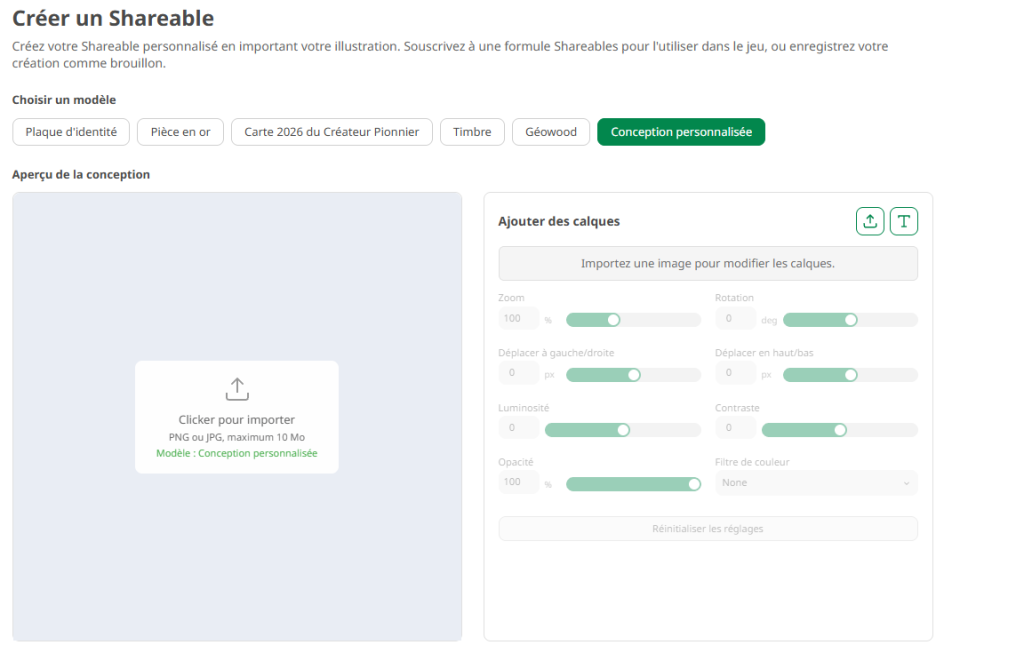Adjust the Zoom slider

[x=633, y=320]
